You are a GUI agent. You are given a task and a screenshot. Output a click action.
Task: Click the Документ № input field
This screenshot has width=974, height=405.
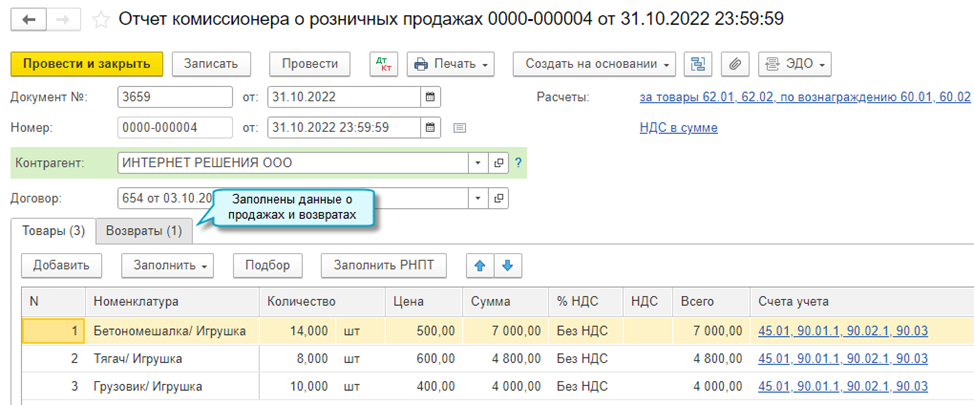pyautogui.click(x=175, y=97)
